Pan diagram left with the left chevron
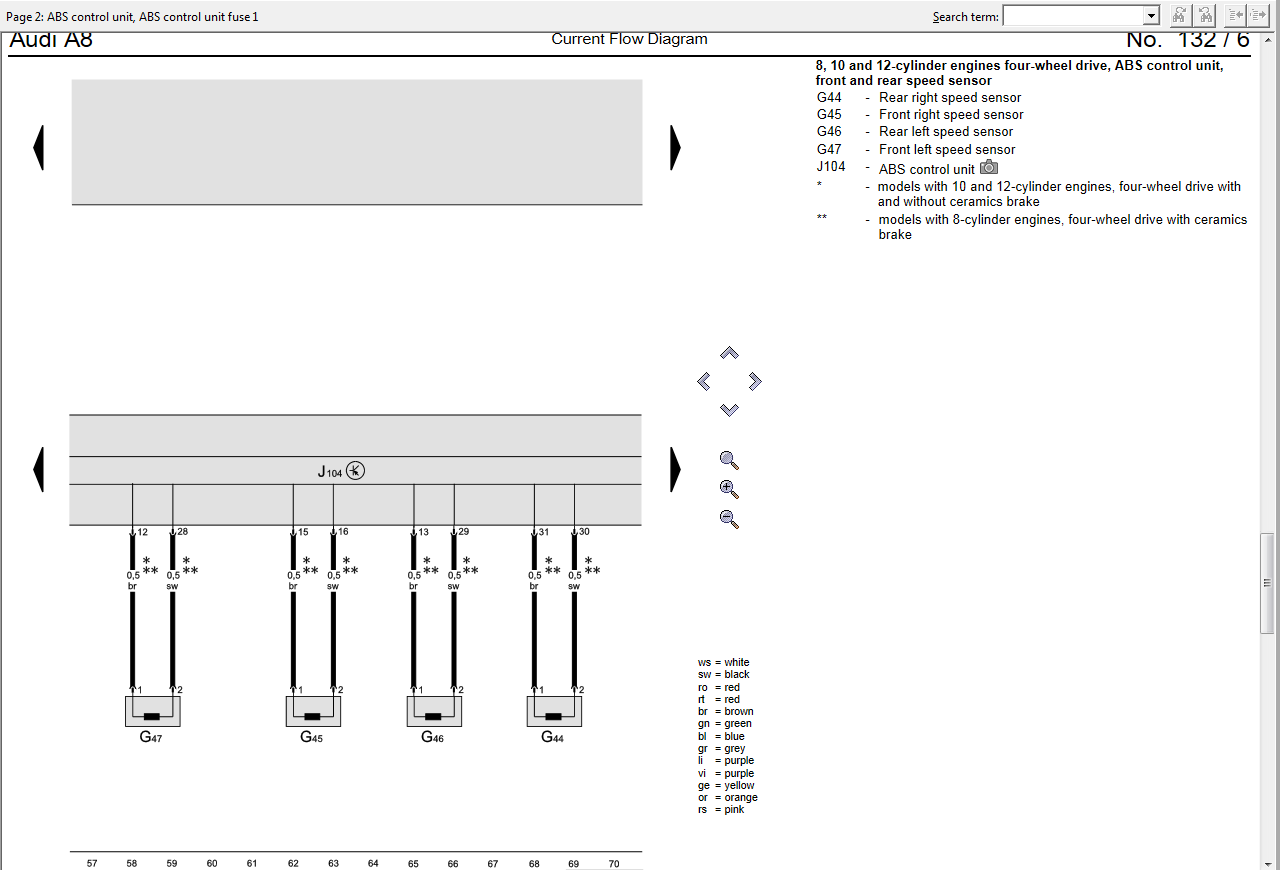Image resolution: width=1280 pixels, height=870 pixels. pyautogui.click(x=704, y=381)
